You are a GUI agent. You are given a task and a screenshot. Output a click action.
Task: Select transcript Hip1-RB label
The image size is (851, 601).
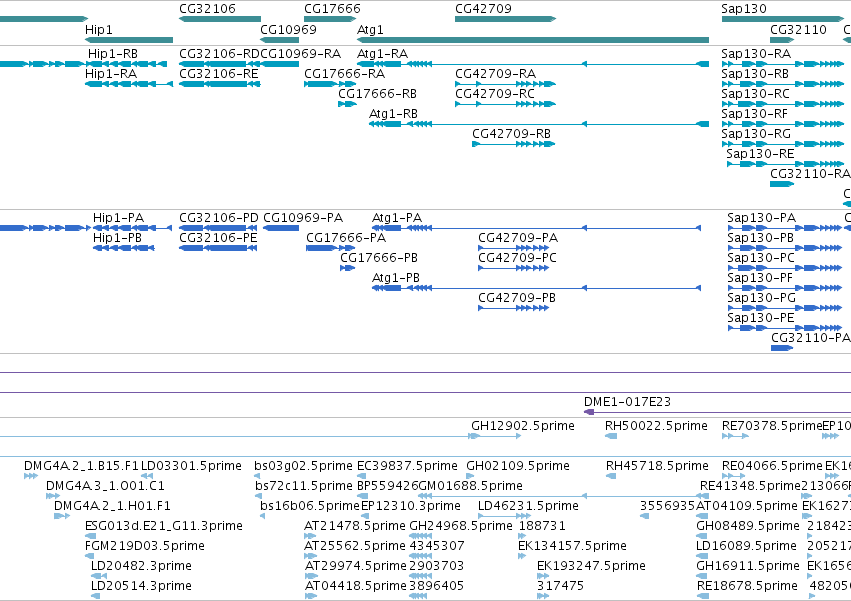pos(113,54)
